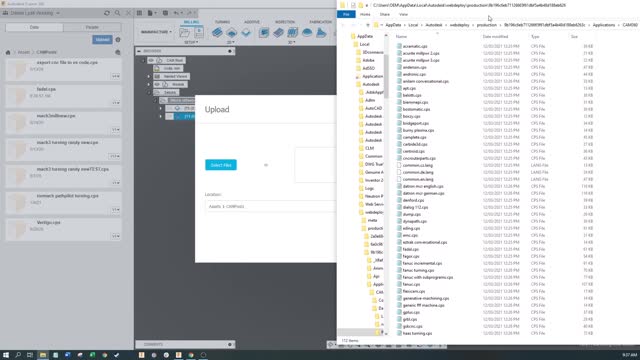The image size is (640, 360).
Task: Click the blue Upload button
Action: coord(102,40)
